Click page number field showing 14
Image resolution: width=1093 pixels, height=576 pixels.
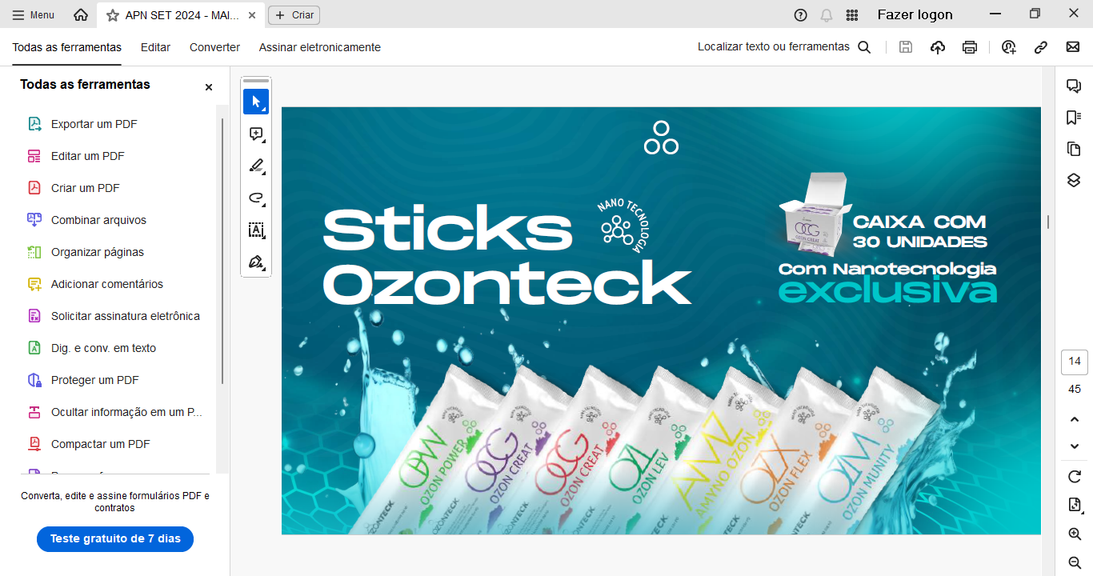1074,361
